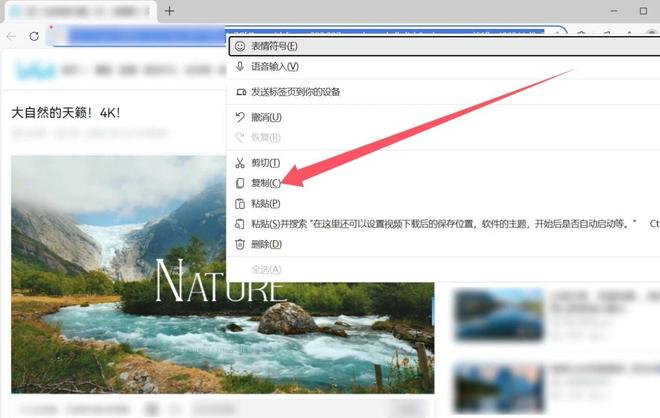Screen dimensions: 660x418
Task: Select 复制(C) copy entry
Action: coord(444,183)
